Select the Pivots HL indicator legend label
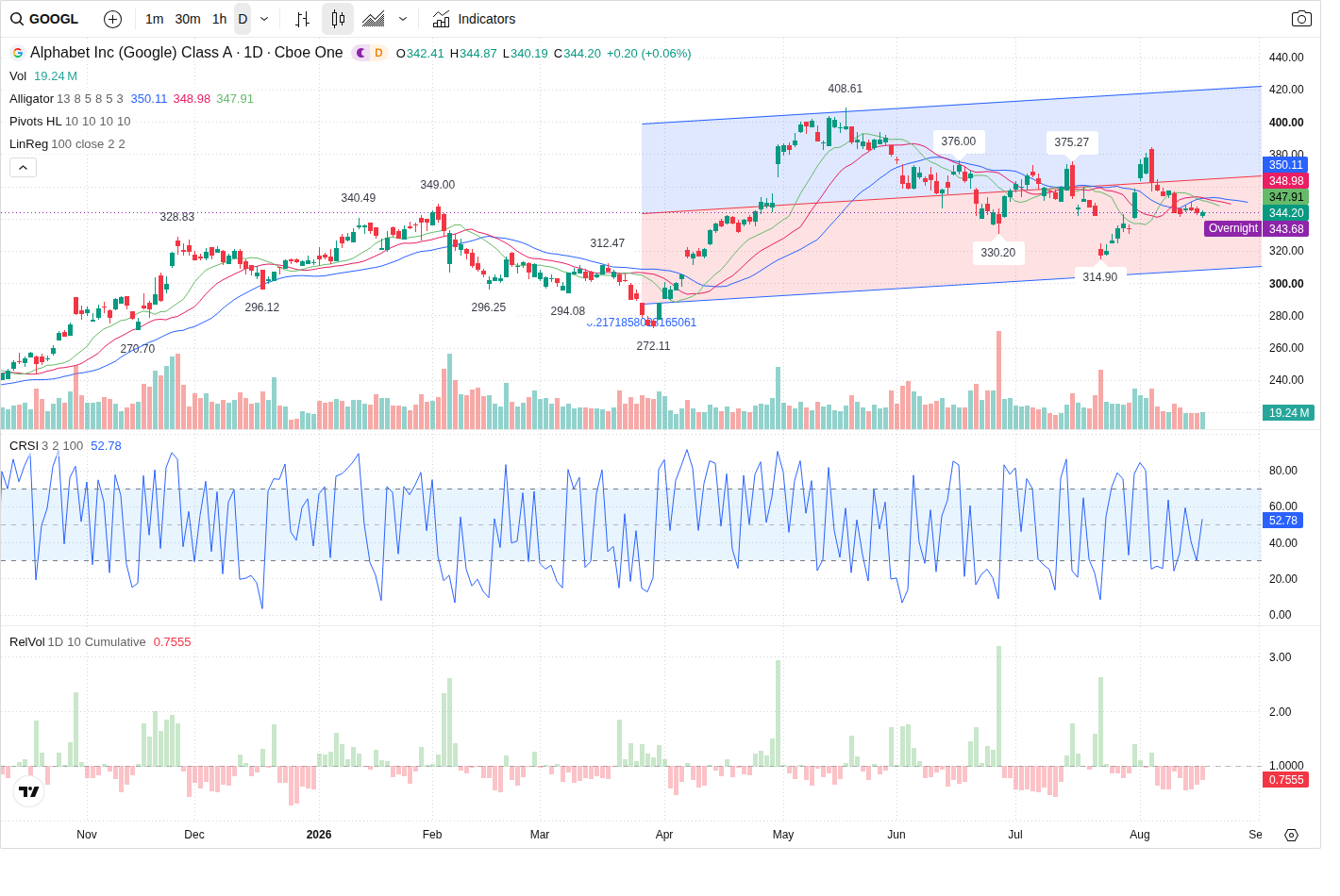Screen dimensions: 1340x896 point(35,122)
